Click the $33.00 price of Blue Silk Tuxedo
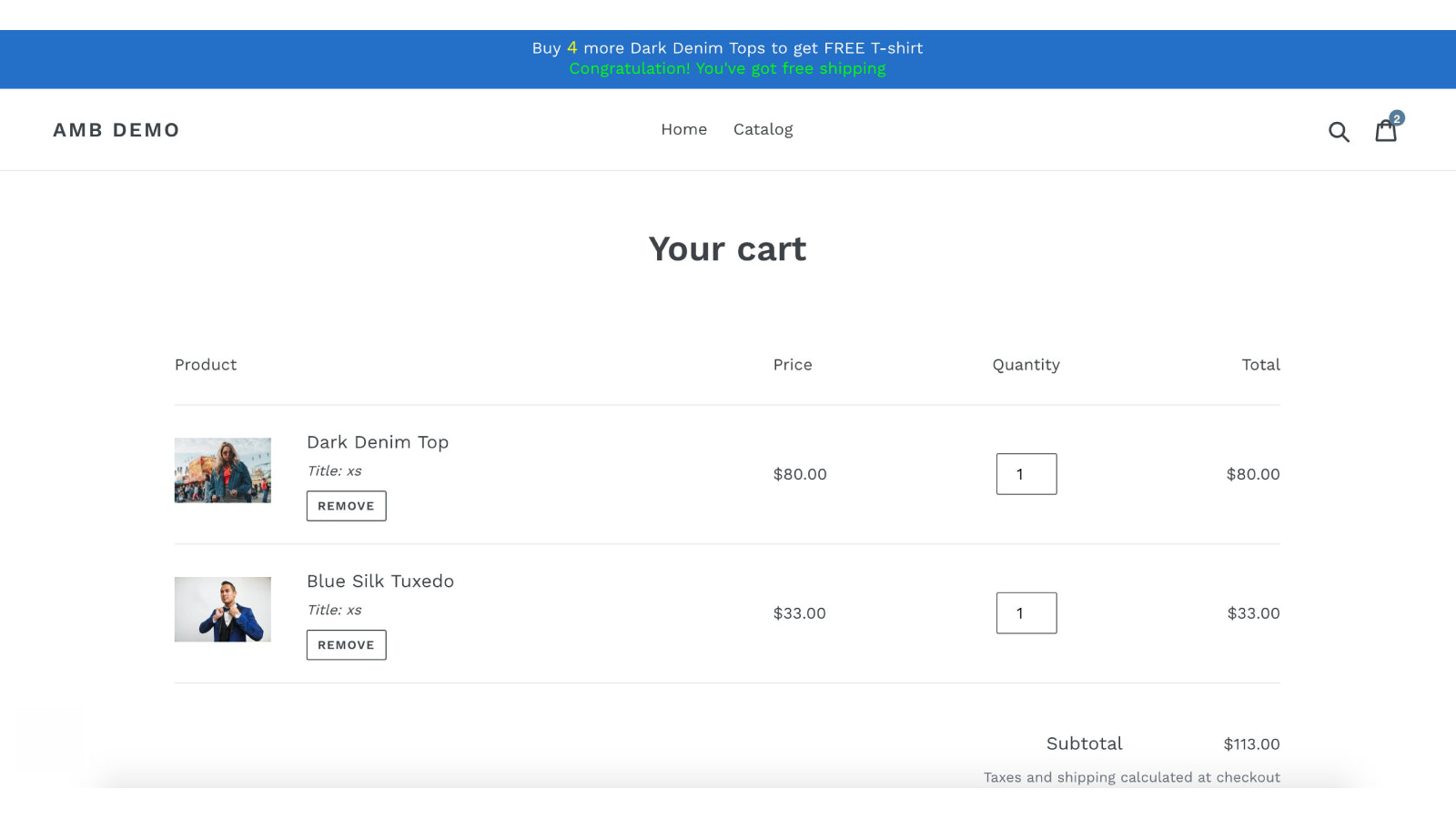 pyautogui.click(x=800, y=613)
